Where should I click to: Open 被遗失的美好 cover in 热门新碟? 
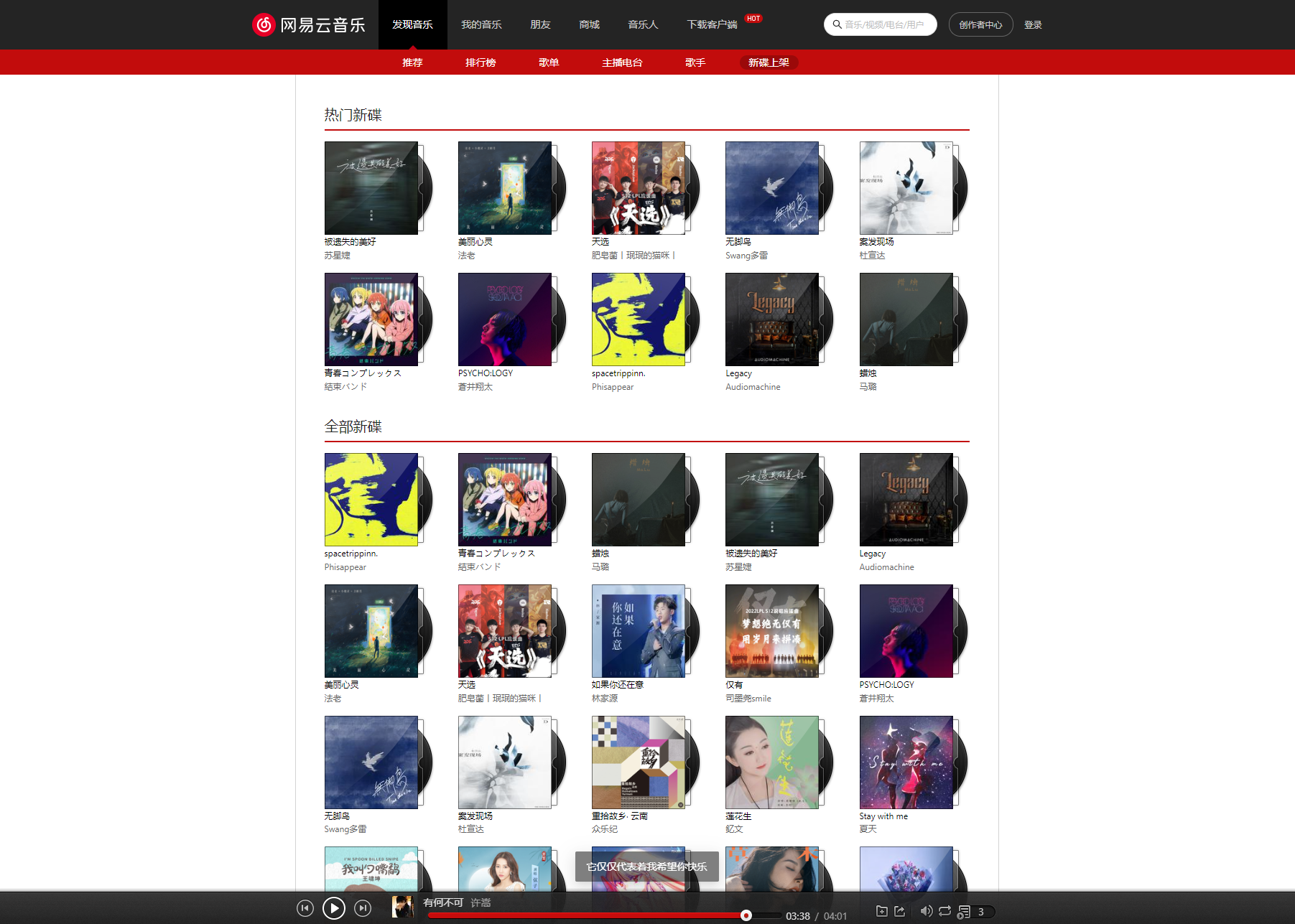(x=371, y=188)
